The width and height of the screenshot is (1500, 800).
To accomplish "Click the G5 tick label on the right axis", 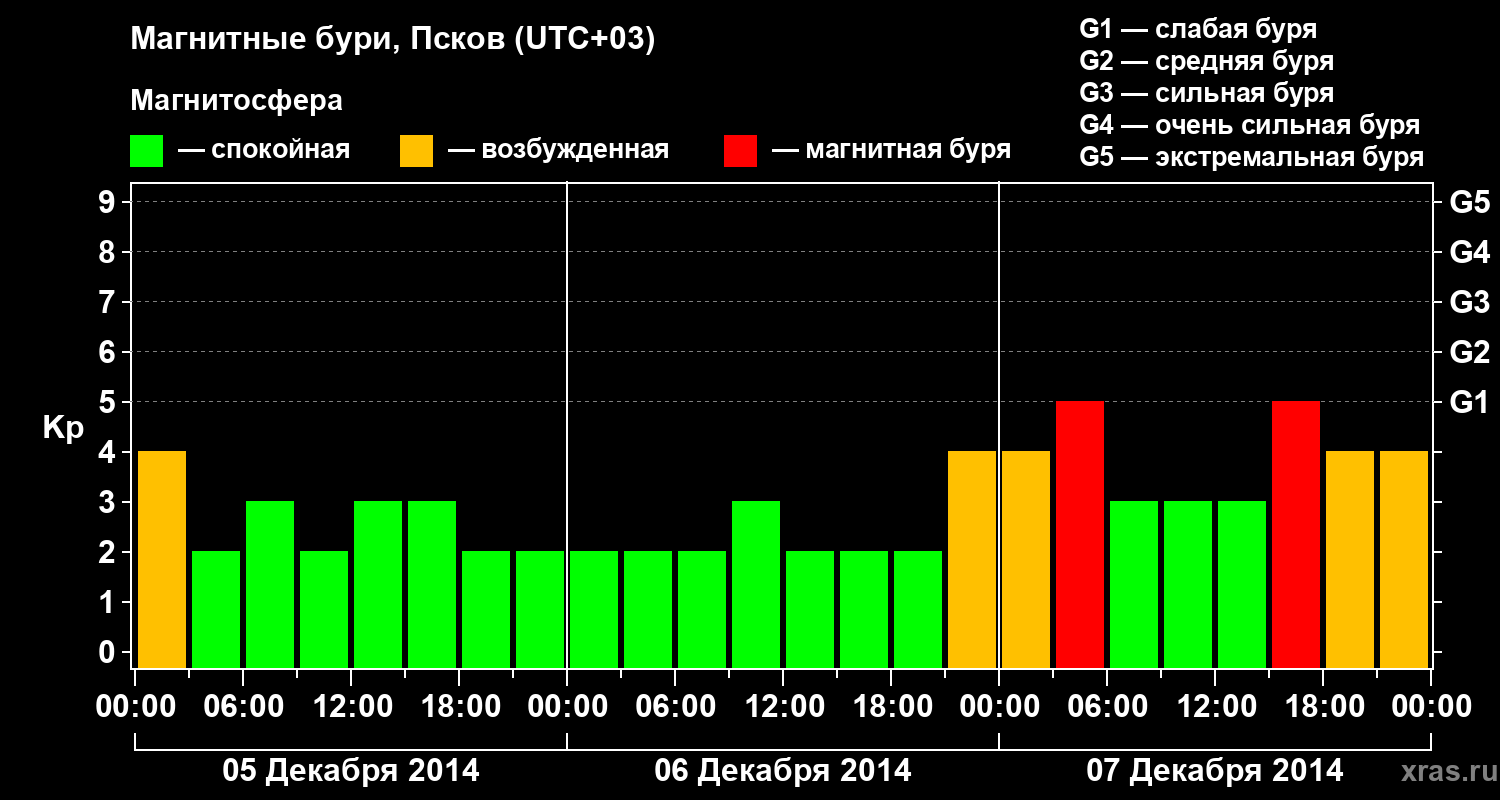I will point(1469,203).
